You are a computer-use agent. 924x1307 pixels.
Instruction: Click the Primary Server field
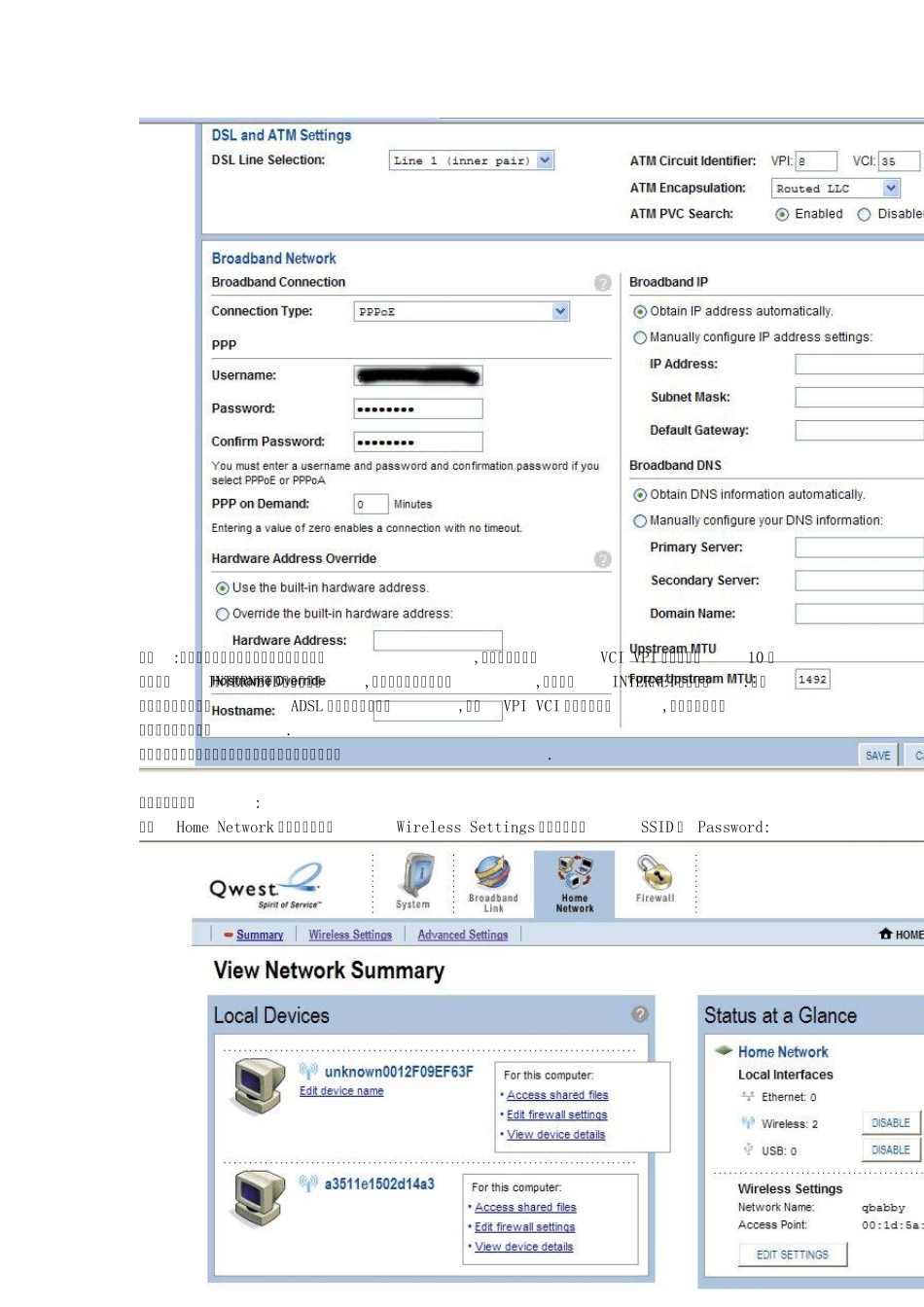click(860, 548)
